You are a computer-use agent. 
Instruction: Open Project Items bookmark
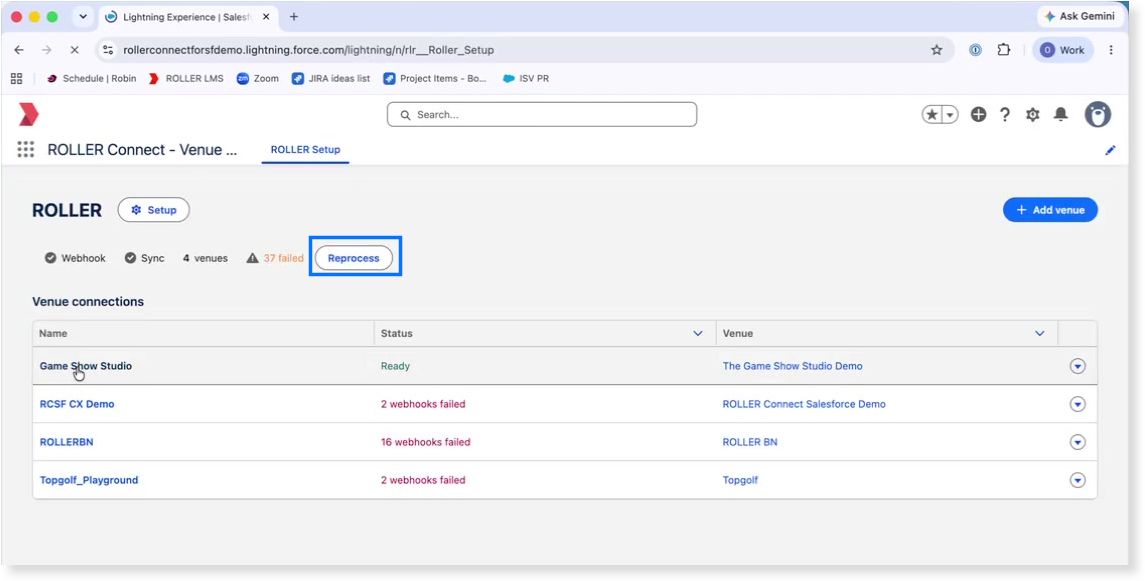pyautogui.click(x=434, y=78)
